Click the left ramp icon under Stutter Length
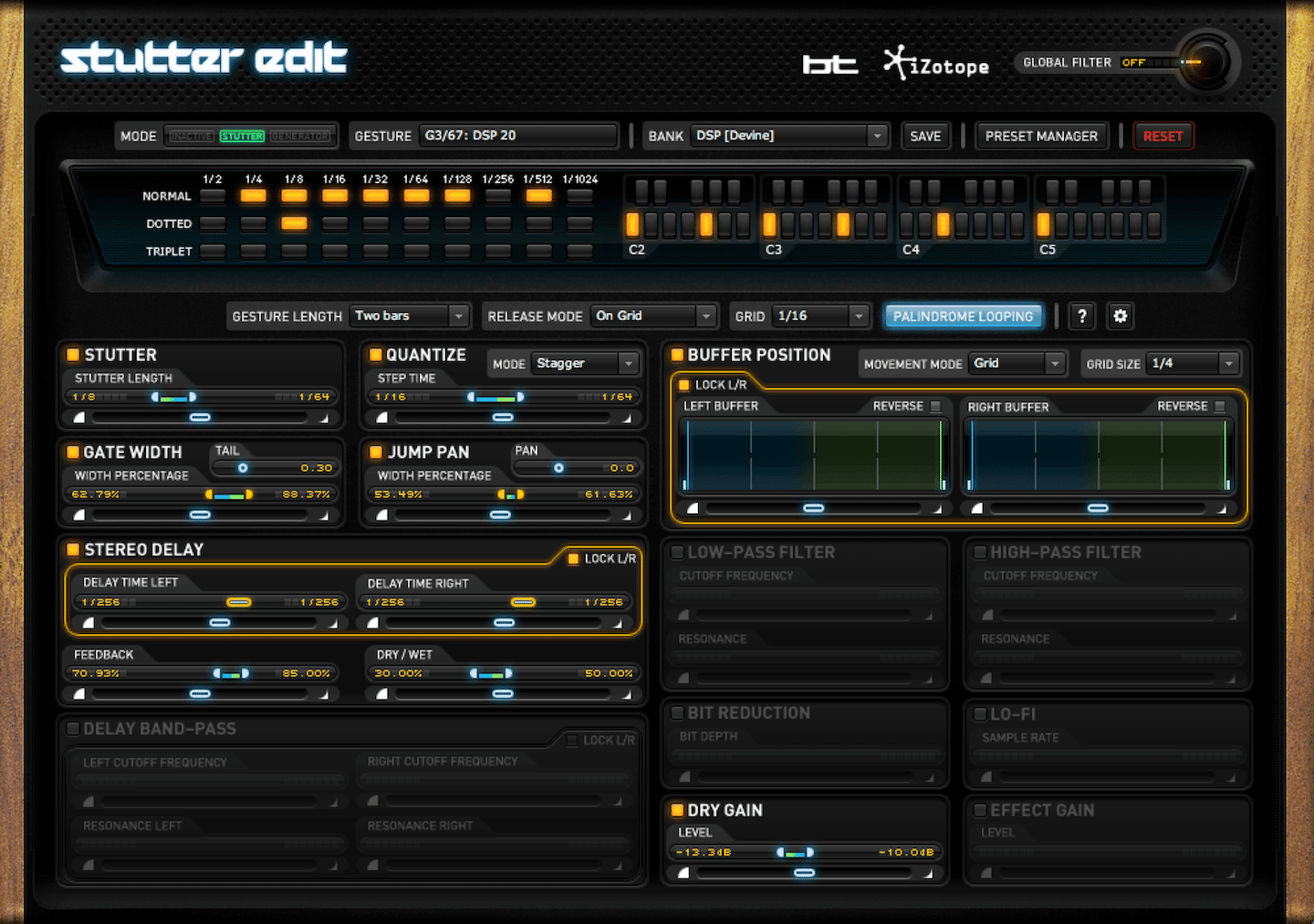 click(79, 418)
